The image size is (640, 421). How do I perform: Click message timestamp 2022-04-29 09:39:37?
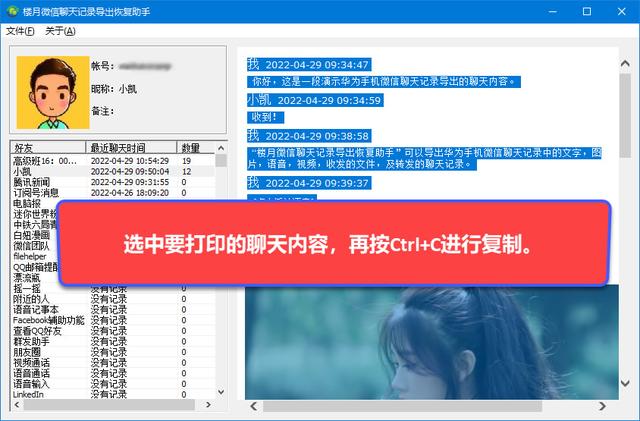pyautogui.click(x=317, y=183)
